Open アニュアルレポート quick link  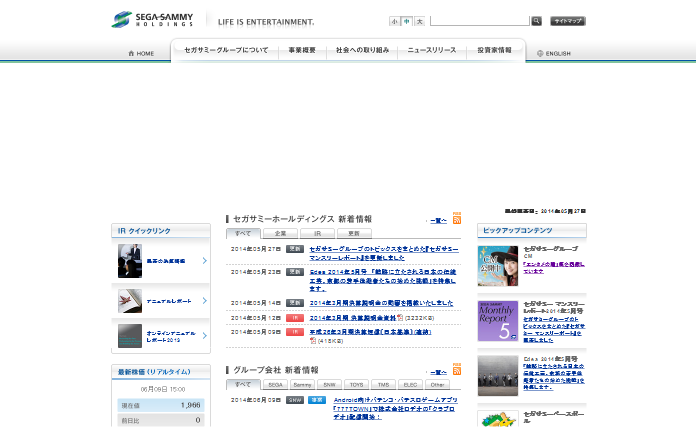click(x=169, y=301)
